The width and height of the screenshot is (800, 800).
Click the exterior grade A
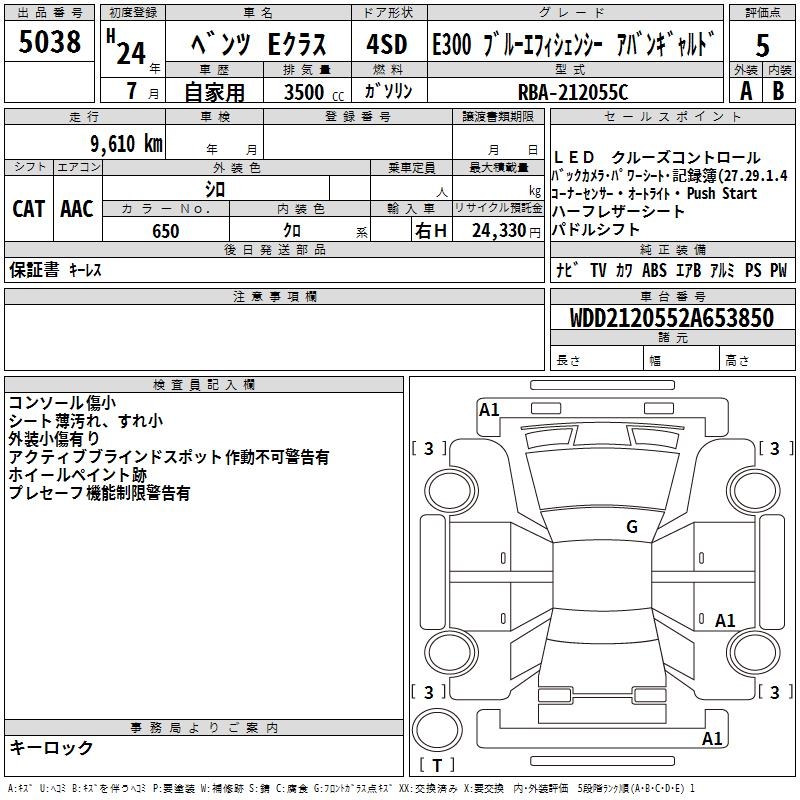pyautogui.click(x=746, y=91)
